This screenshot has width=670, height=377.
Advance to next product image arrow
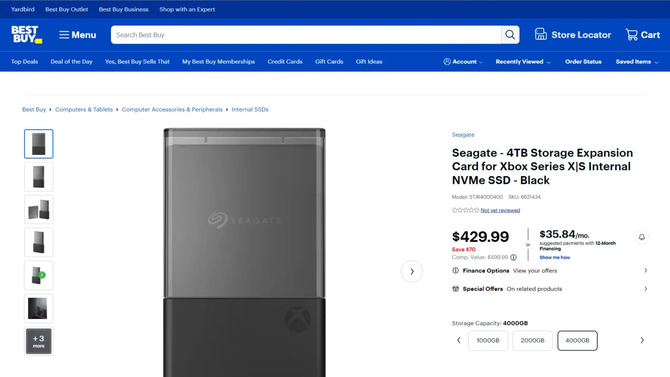pyautogui.click(x=412, y=271)
